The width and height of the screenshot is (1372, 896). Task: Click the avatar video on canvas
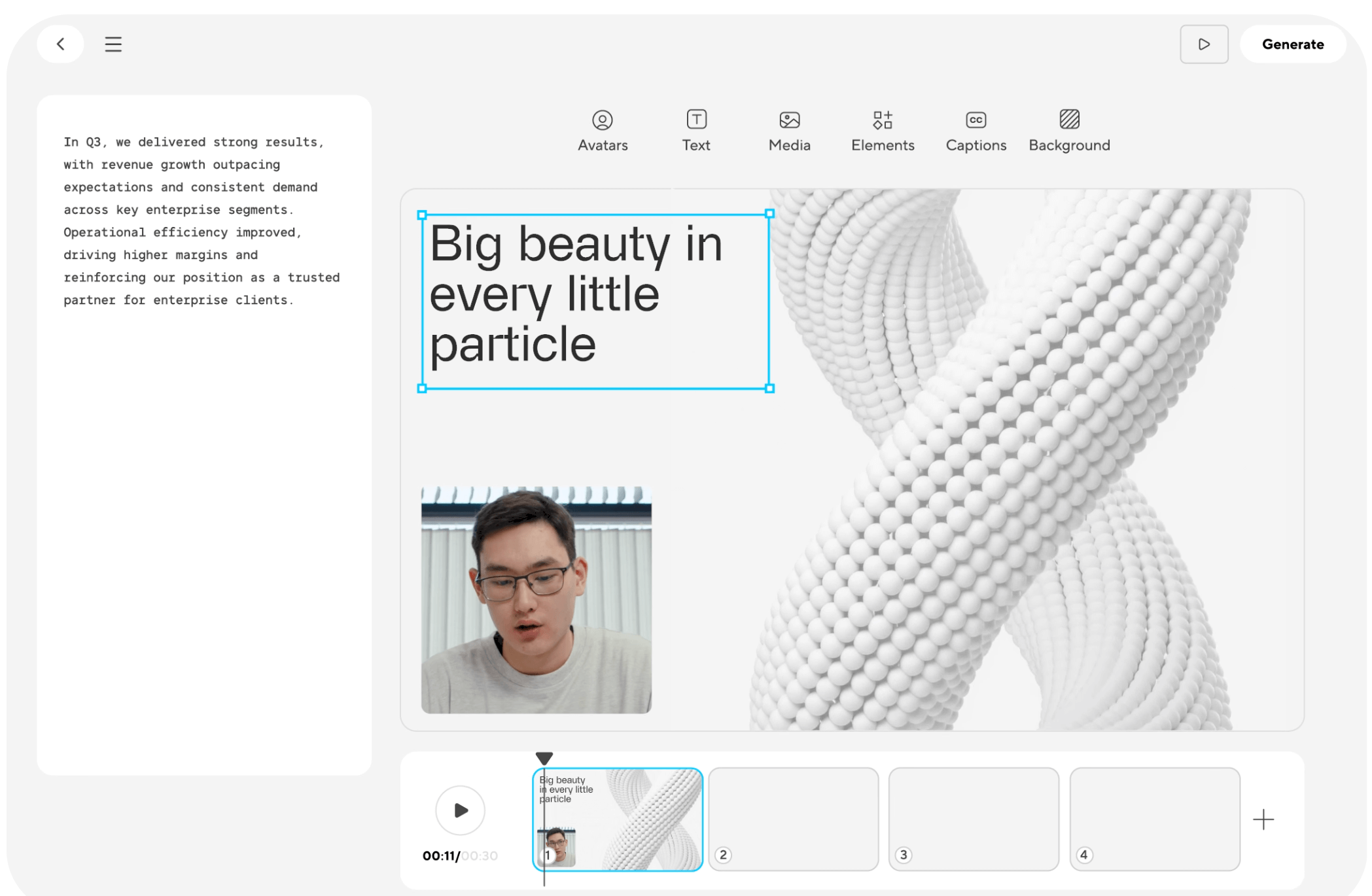(536, 599)
